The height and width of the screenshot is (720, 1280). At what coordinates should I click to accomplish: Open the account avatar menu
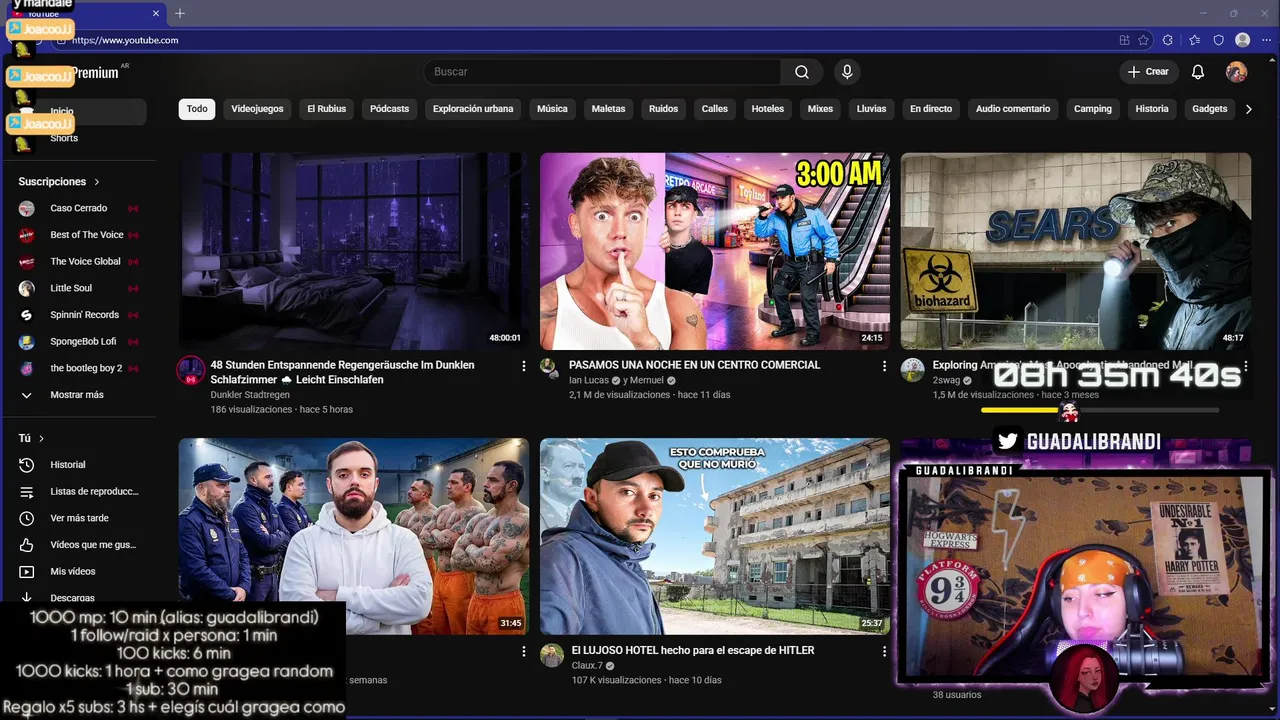point(1237,72)
